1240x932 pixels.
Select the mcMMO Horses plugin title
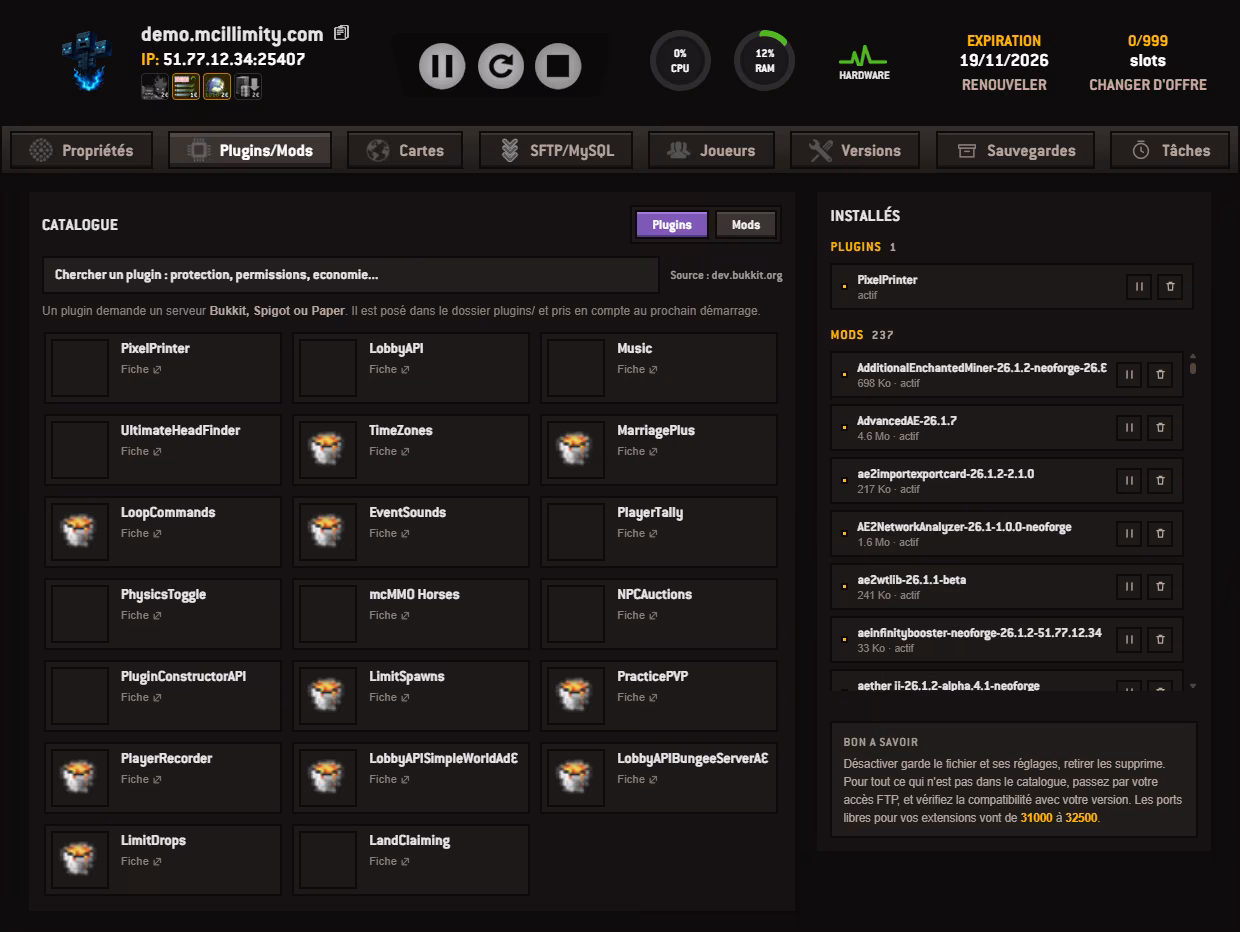pos(414,595)
